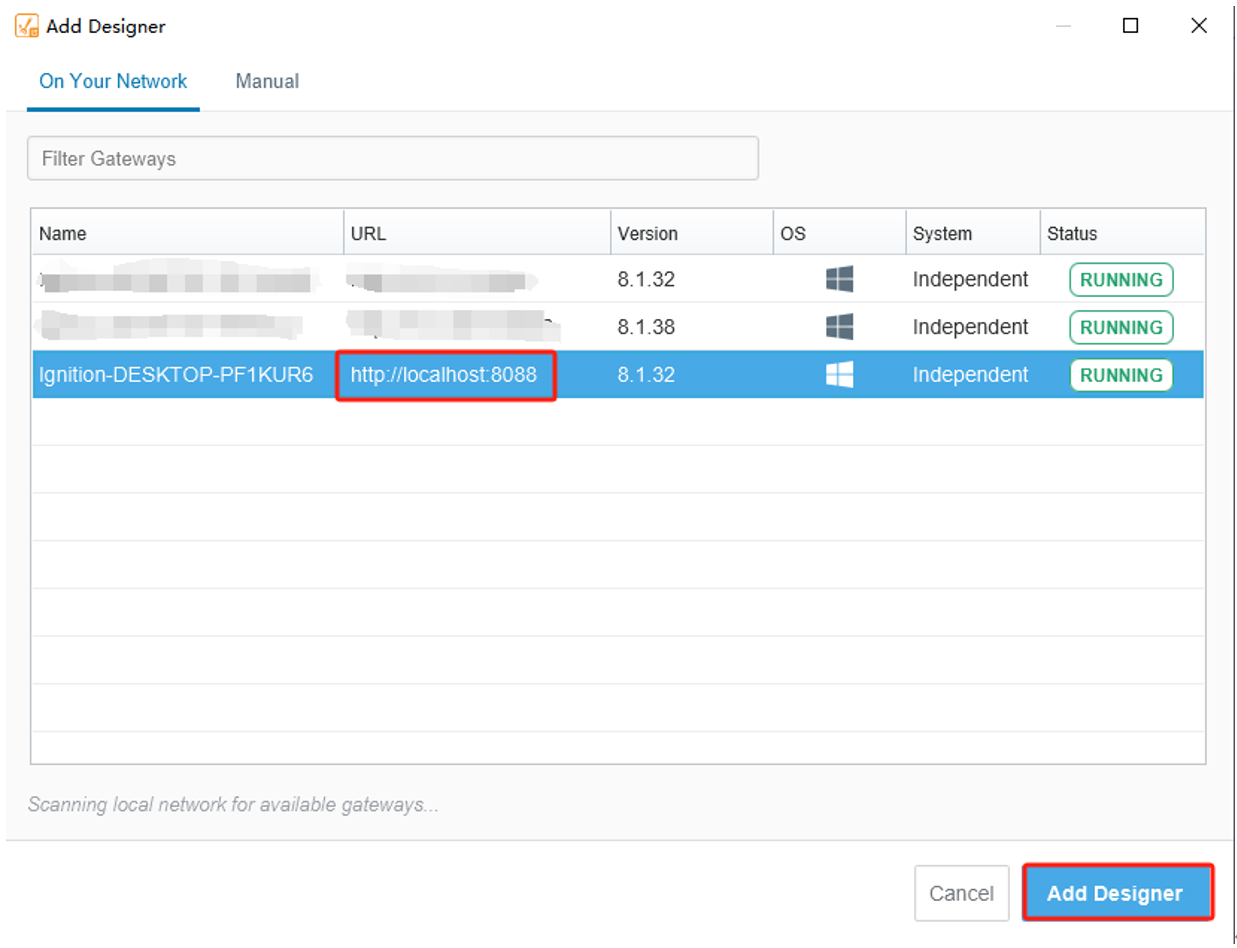Click the Windows icon in the Ignition-DESKTOP-PF1KUR6 row

[839, 375]
